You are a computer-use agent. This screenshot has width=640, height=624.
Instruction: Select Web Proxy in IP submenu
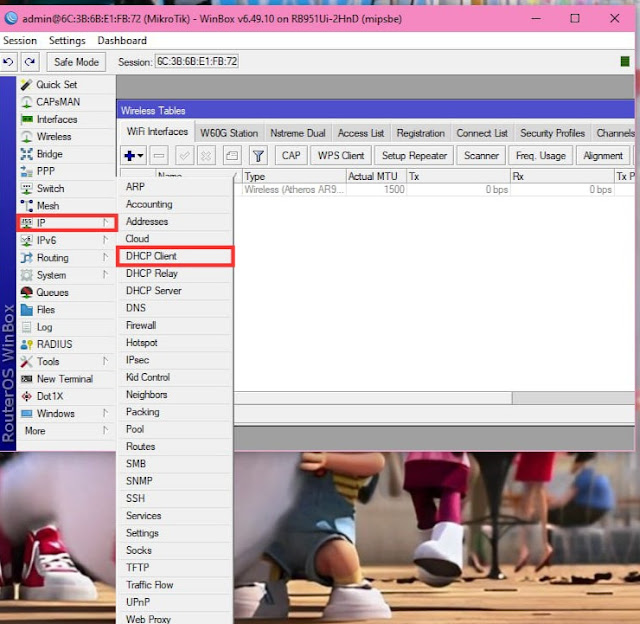tap(175, 619)
